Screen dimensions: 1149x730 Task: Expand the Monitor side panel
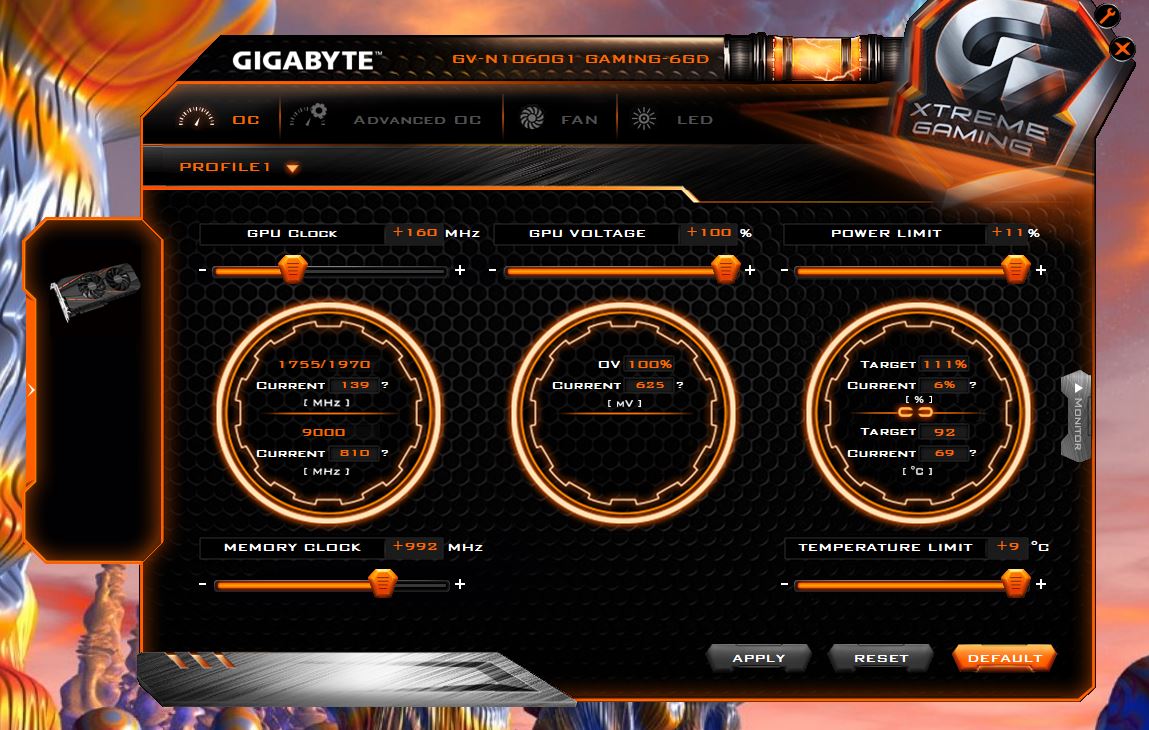coord(1076,416)
